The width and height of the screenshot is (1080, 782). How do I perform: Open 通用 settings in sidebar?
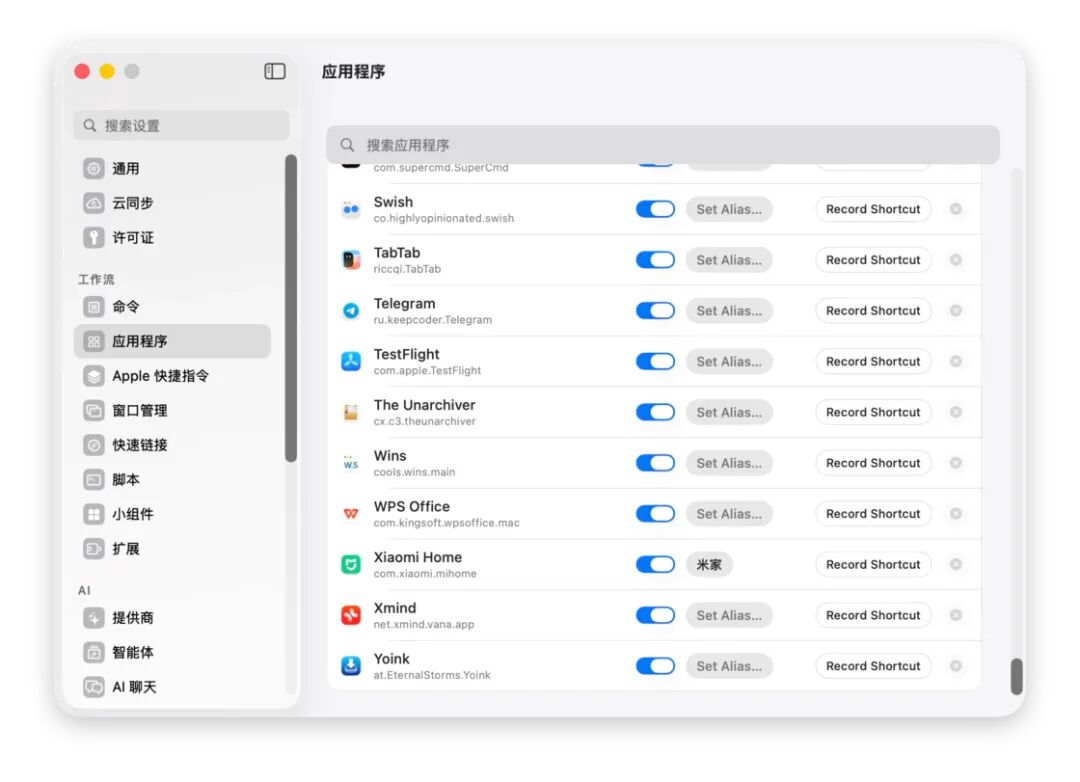click(x=172, y=168)
